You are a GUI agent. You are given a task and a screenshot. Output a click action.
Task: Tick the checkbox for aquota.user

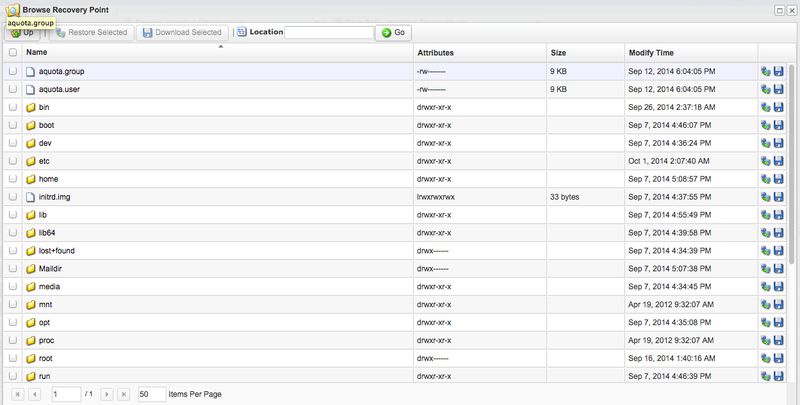pyautogui.click(x=12, y=90)
